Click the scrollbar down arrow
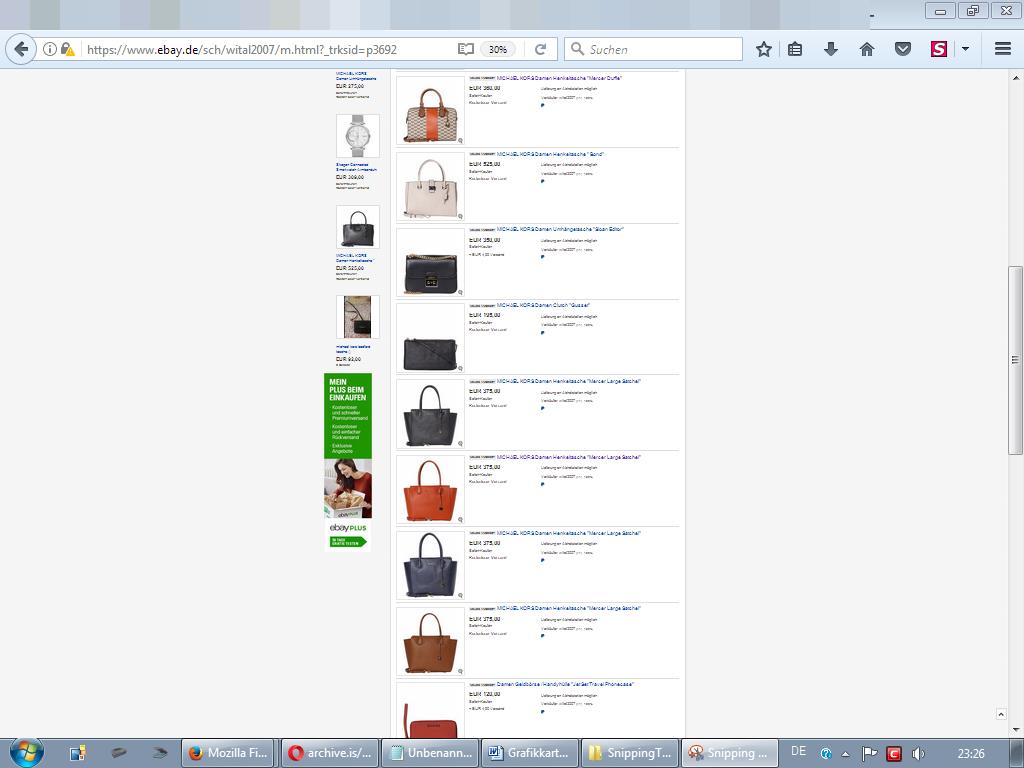Image resolution: width=1024 pixels, height=768 pixels. point(1015,730)
